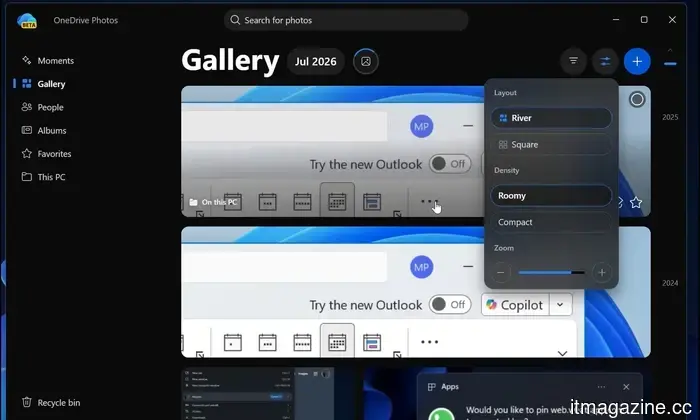Jump to 2024 on the timeline
Screen dimensions: 700x420
670,283
